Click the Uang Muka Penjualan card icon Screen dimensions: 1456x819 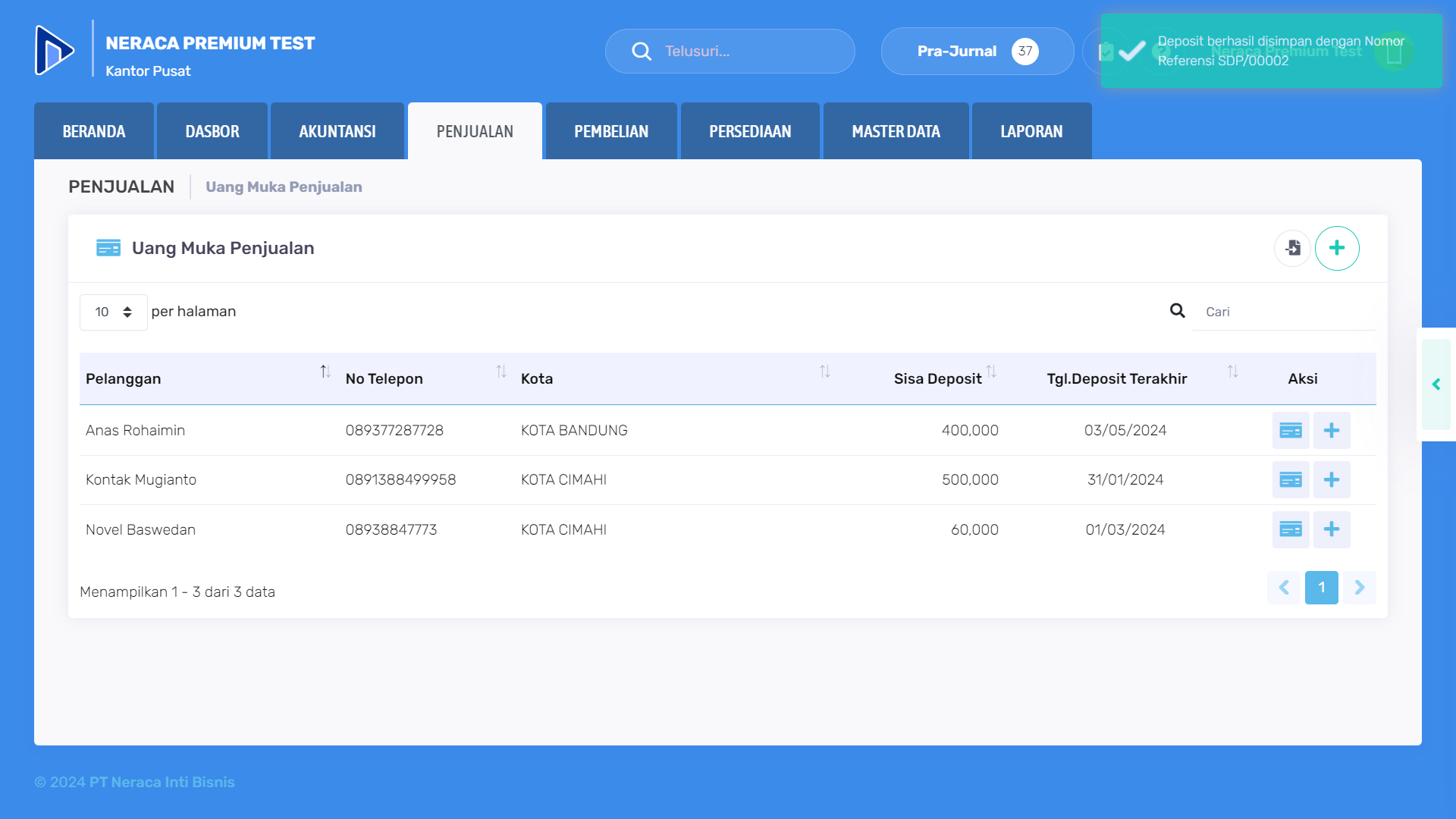point(108,248)
